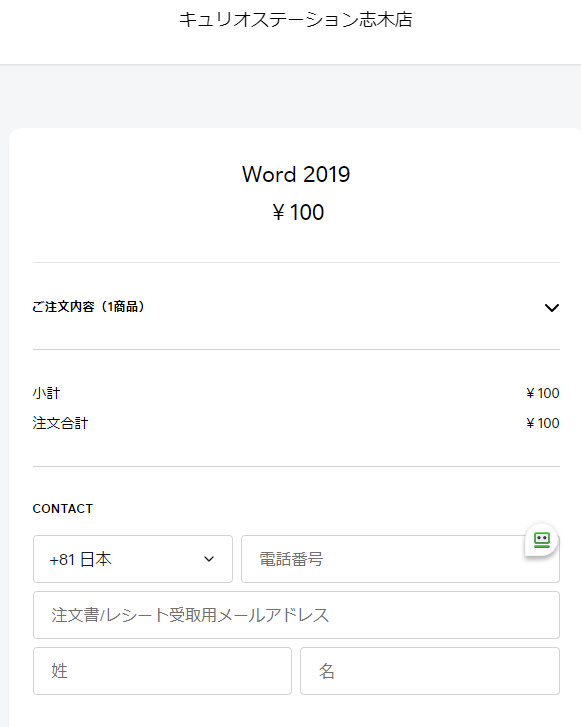581x727 pixels.
Task: Click the ¥100 amount beside 注文合計
Action: tap(543, 423)
